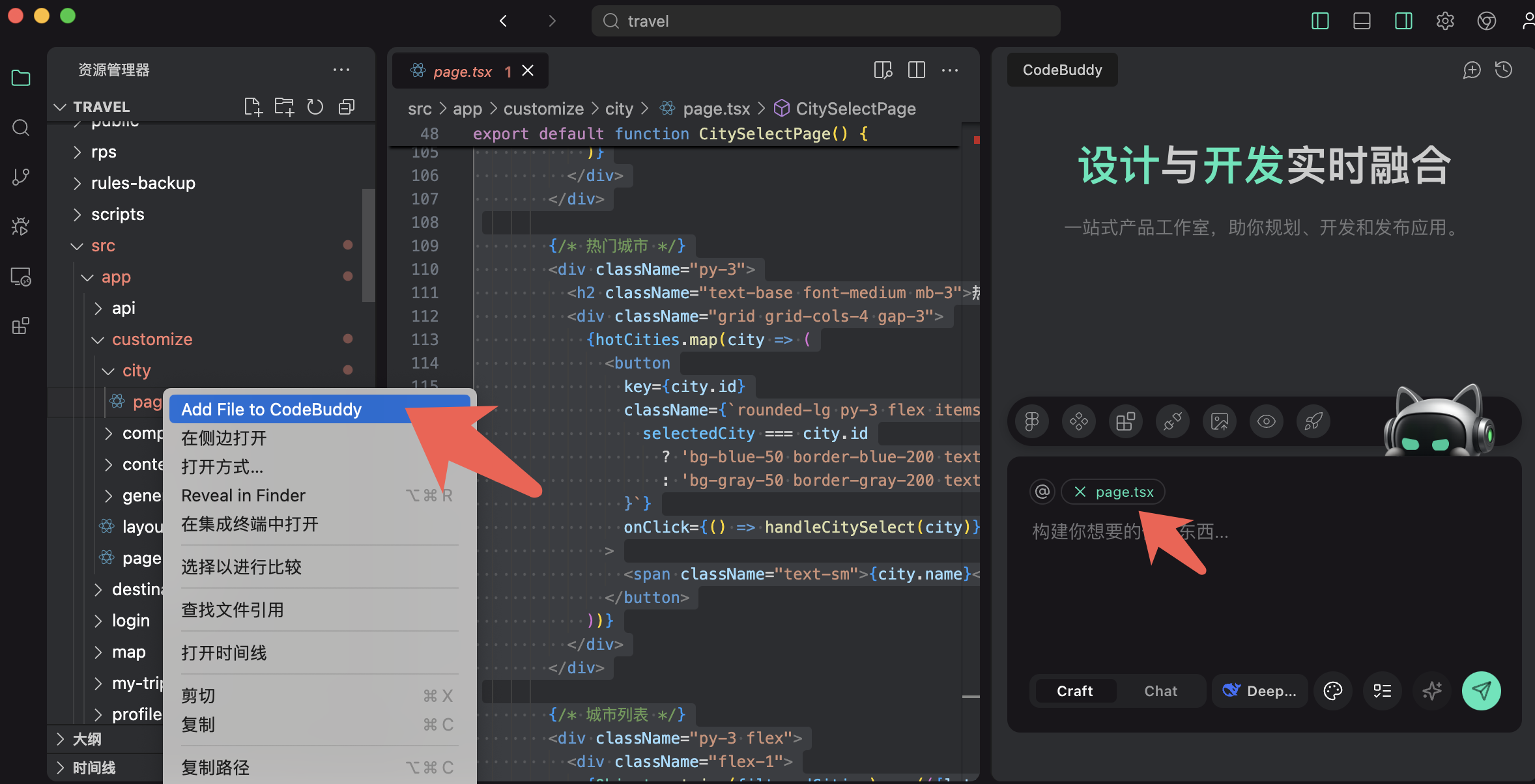
Task: Open the Extensions icon in activity bar
Action: tap(21, 326)
